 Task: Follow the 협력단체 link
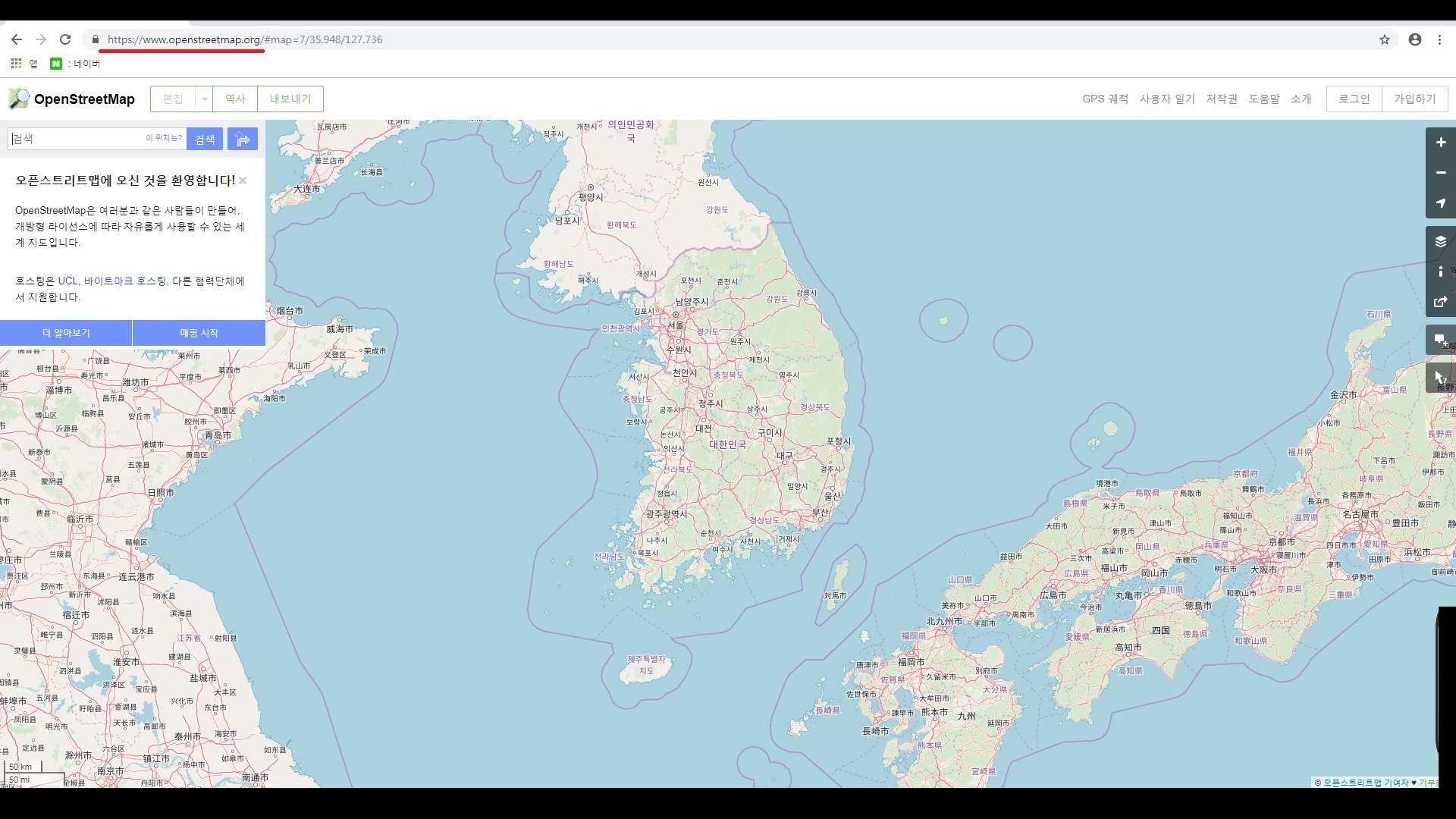215,281
